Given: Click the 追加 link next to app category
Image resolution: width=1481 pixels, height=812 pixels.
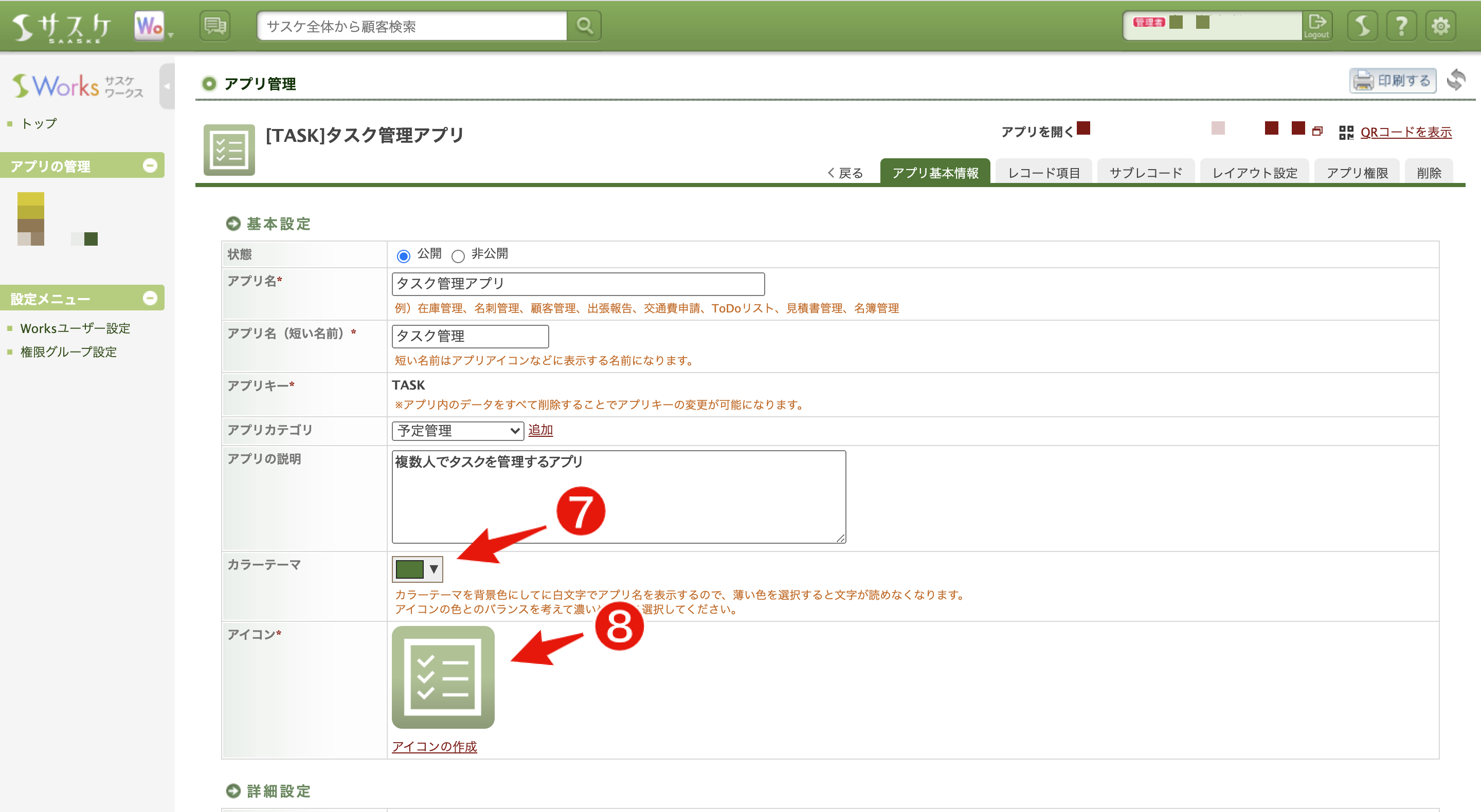Looking at the screenshot, I should point(540,429).
